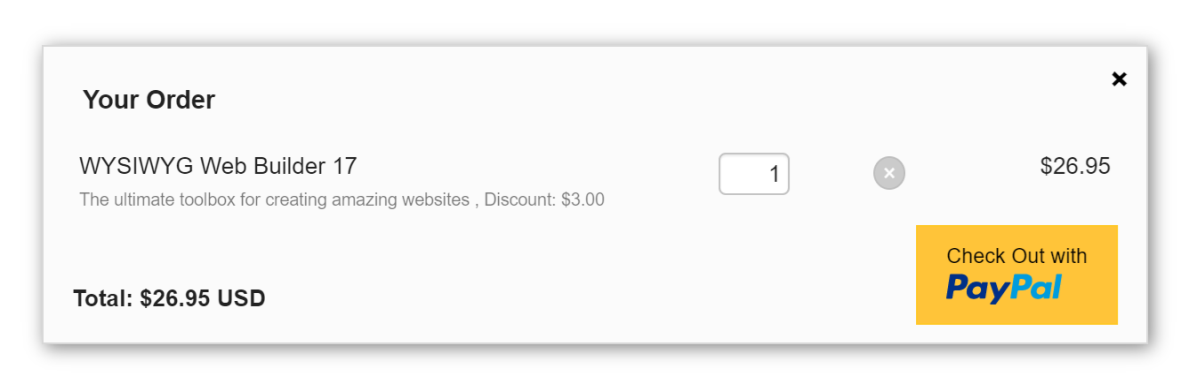Remove WYSIWYG Web Builder 17 from order
1197x391 pixels.
coord(889,173)
